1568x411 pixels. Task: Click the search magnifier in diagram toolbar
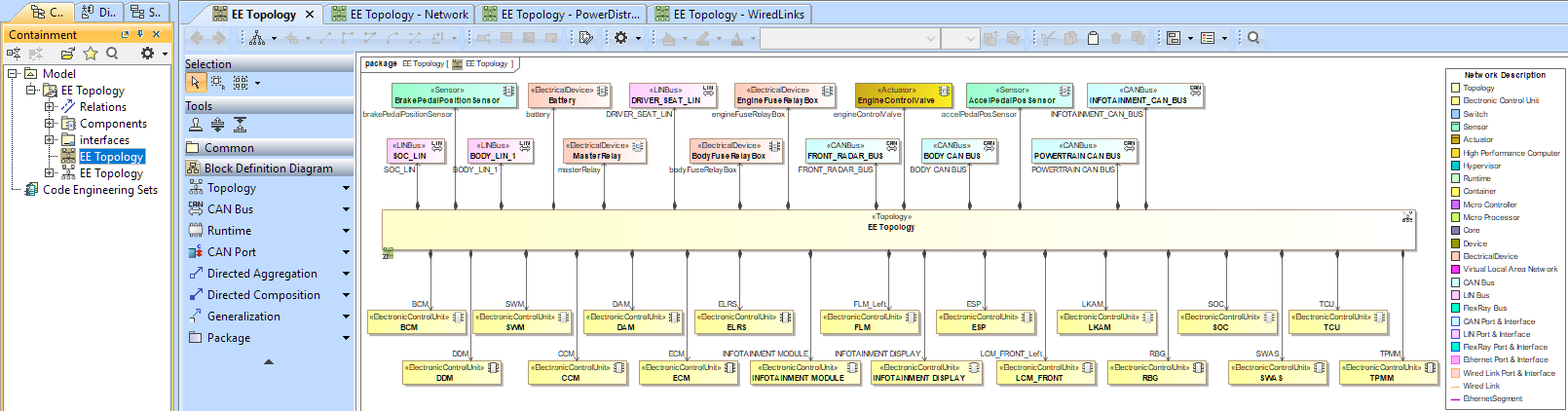pos(1253,38)
